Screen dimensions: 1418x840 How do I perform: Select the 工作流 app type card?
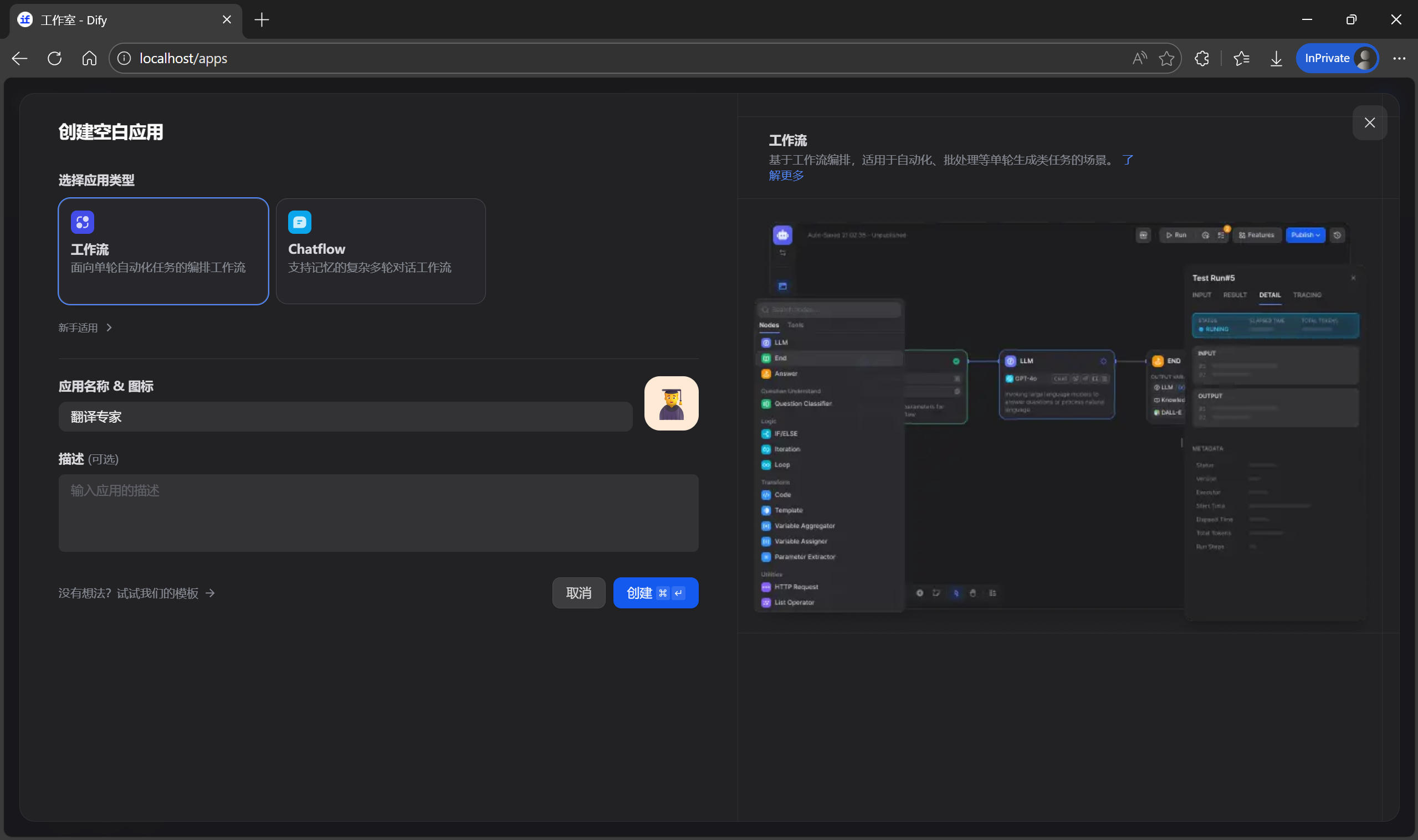[163, 252]
